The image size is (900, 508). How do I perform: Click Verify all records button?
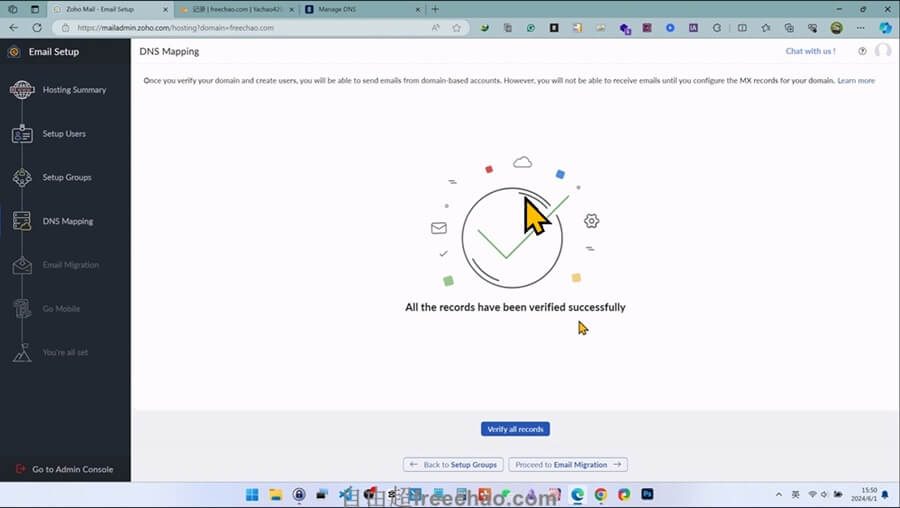pos(515,429)
